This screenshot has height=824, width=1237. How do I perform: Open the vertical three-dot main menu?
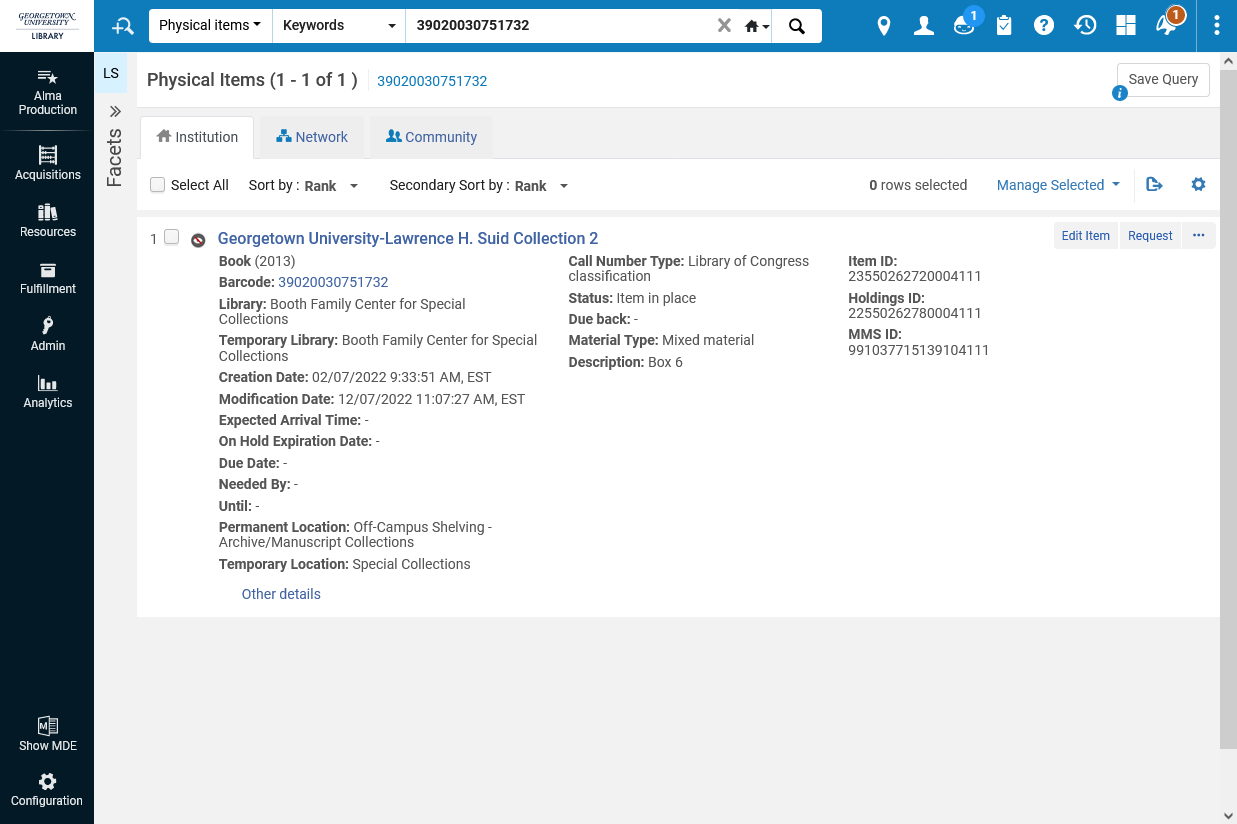[x=1216, y=26]
